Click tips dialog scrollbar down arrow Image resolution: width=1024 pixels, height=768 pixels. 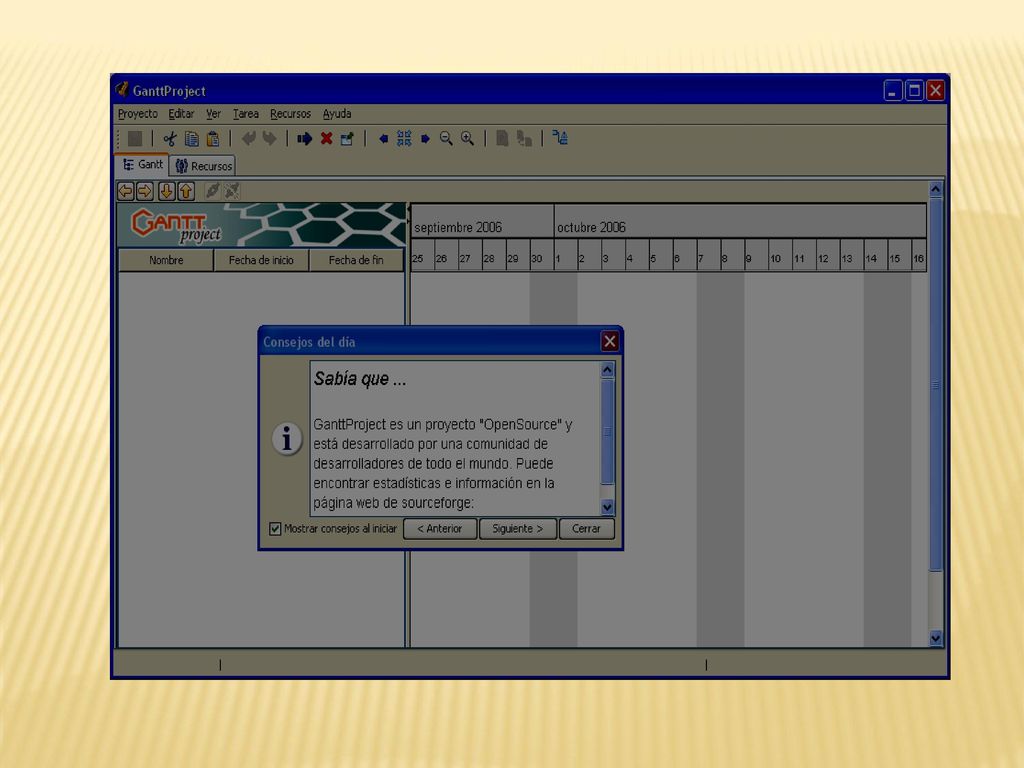click(607, 507)
